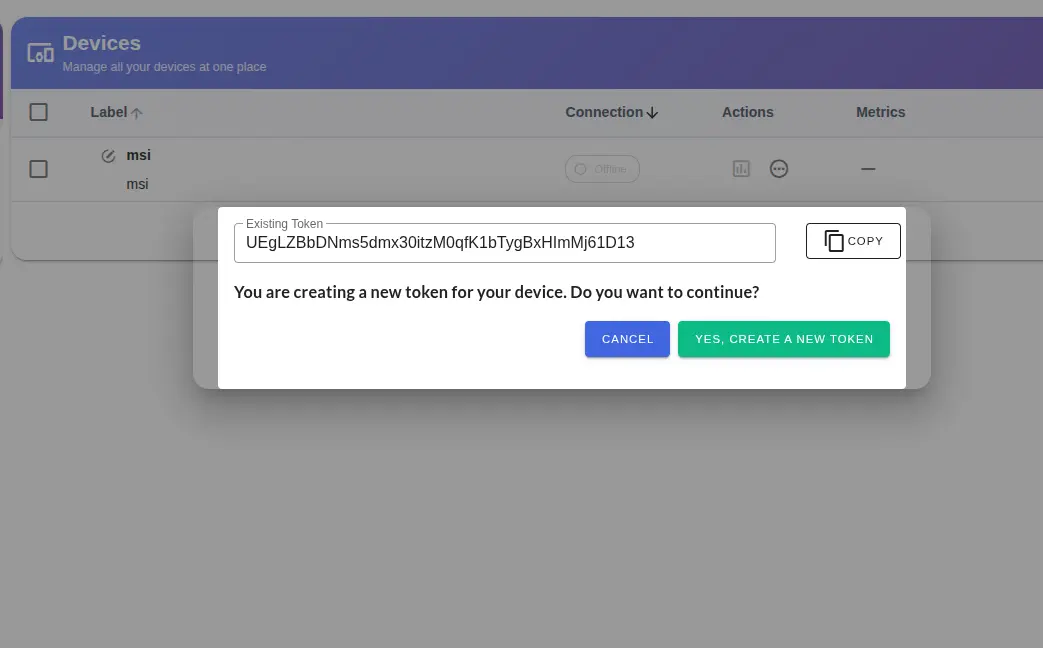1043x648 pixels.
Task: Toggle the select-all checkbox in the table header
Action: [39, 112]
